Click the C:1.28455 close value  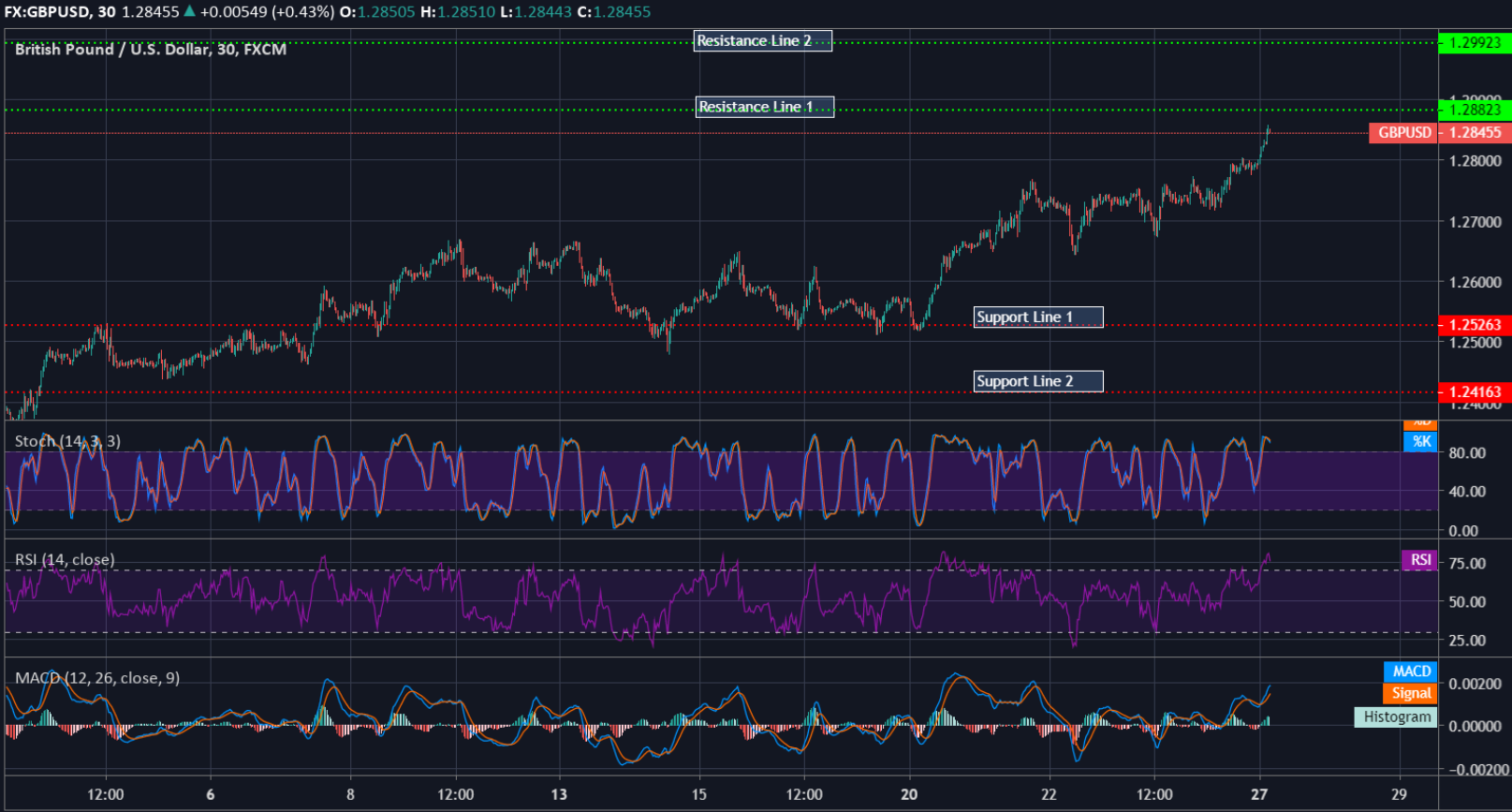coord(613,12)
